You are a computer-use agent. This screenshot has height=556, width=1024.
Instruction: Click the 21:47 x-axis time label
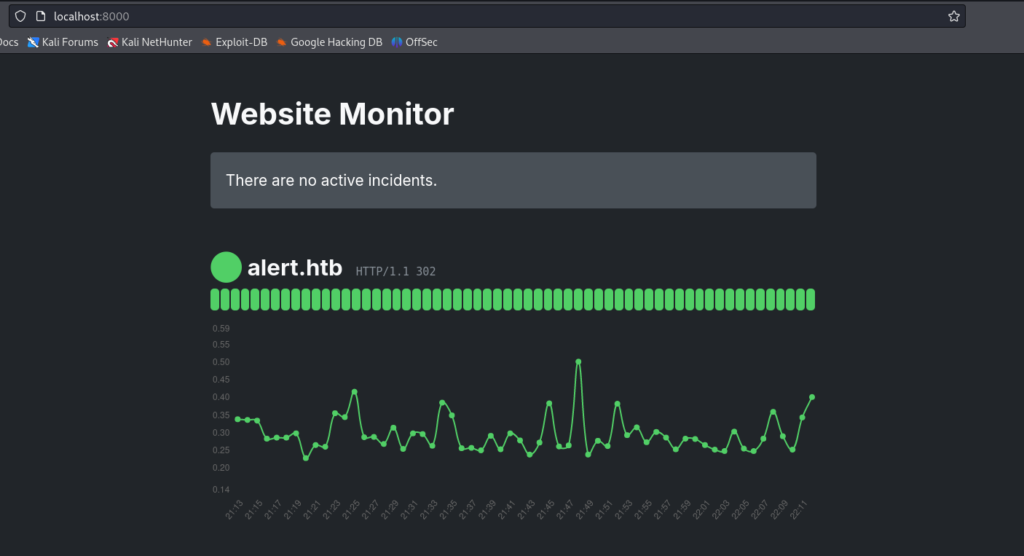pyautogui.click(x=565, y=510)
